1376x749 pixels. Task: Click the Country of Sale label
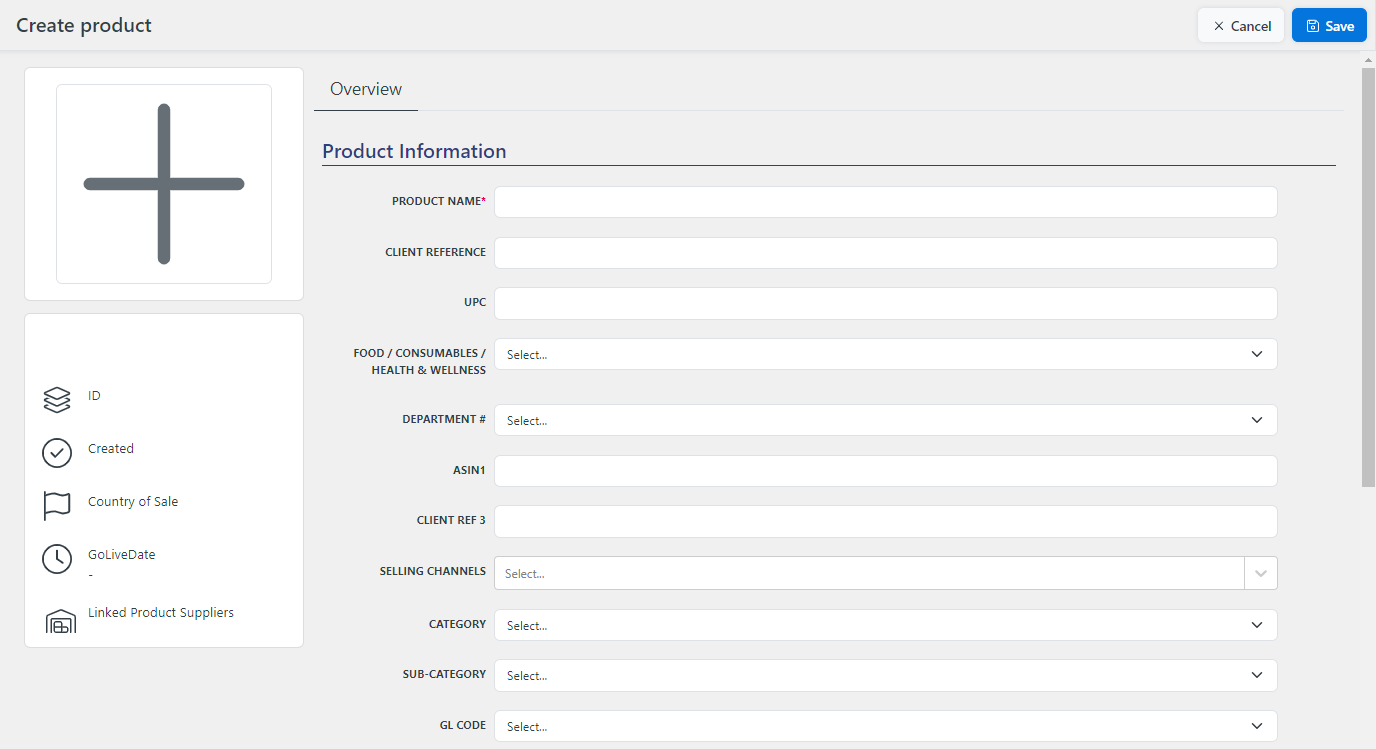click(x=133, y=501)
